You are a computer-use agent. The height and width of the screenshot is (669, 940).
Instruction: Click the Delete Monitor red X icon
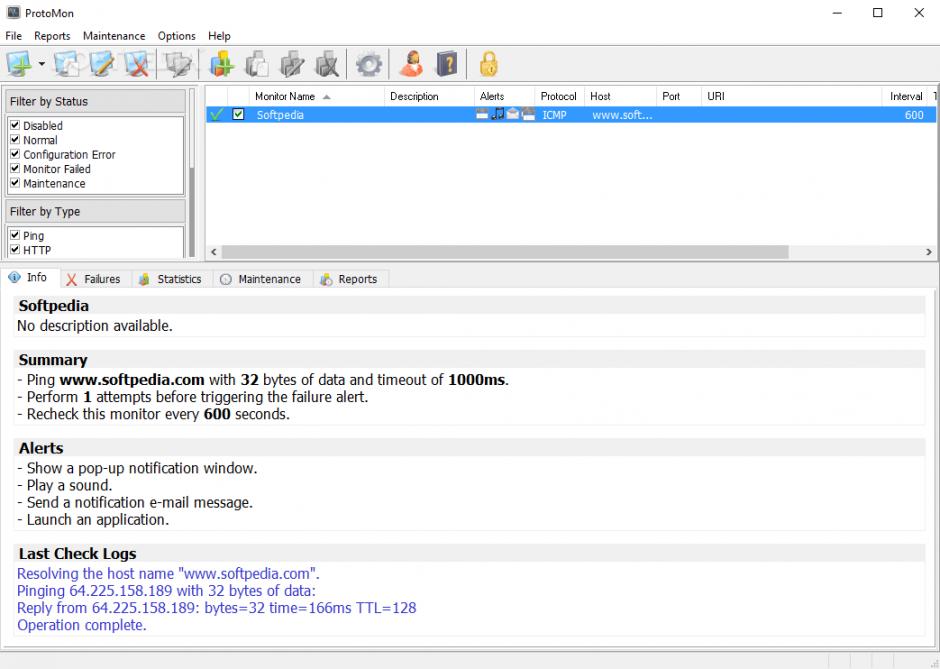tap(137, 64)
